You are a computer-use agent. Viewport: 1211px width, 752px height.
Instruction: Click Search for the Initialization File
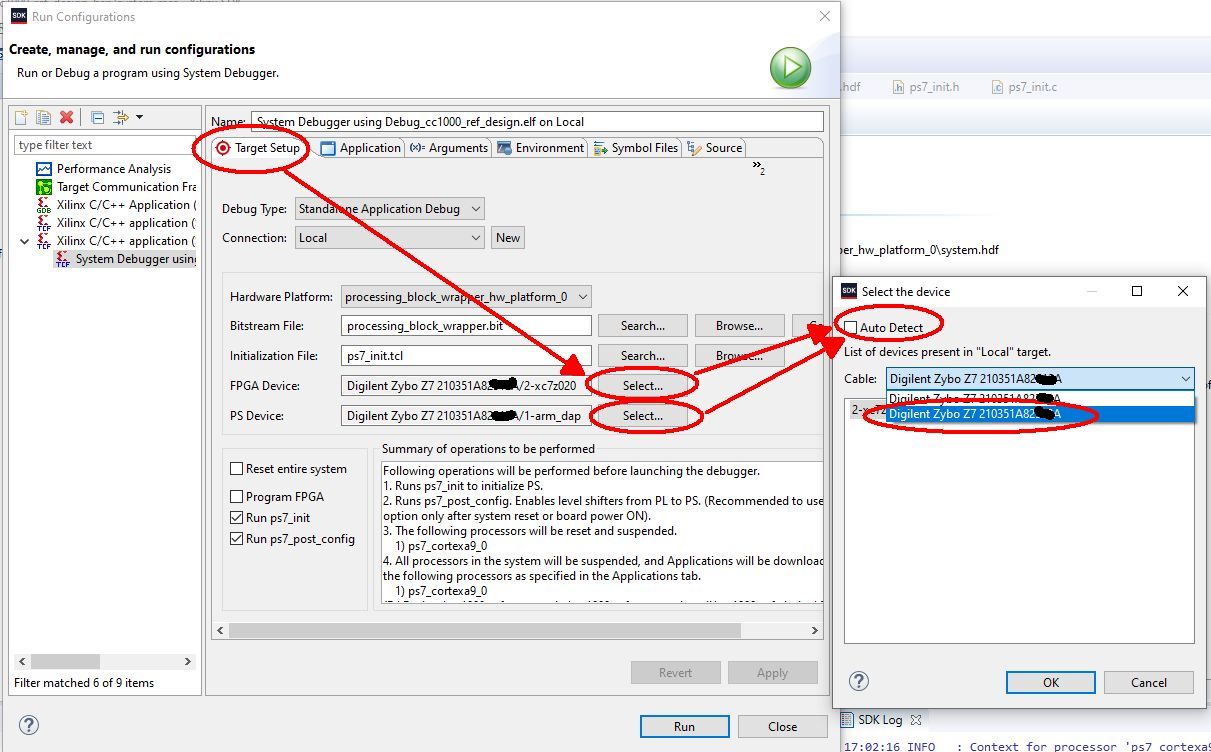(643, 356)
